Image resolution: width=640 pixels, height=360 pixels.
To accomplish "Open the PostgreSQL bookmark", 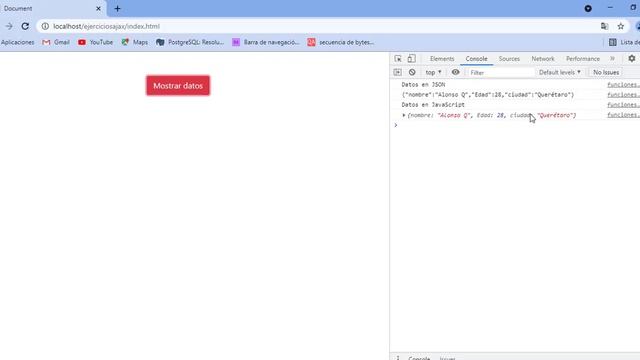I will 190,42.
